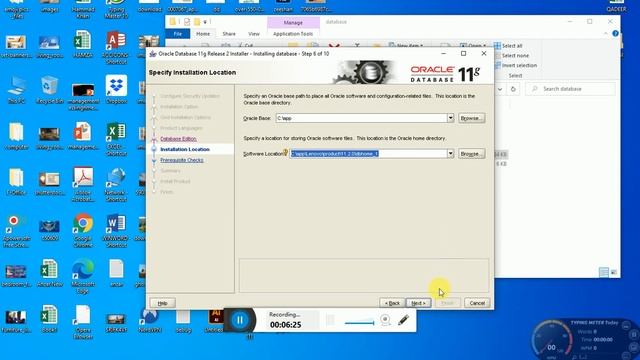Open Dropbox desktop shortcut
The image size is (640, 360).
coord(116,90)
